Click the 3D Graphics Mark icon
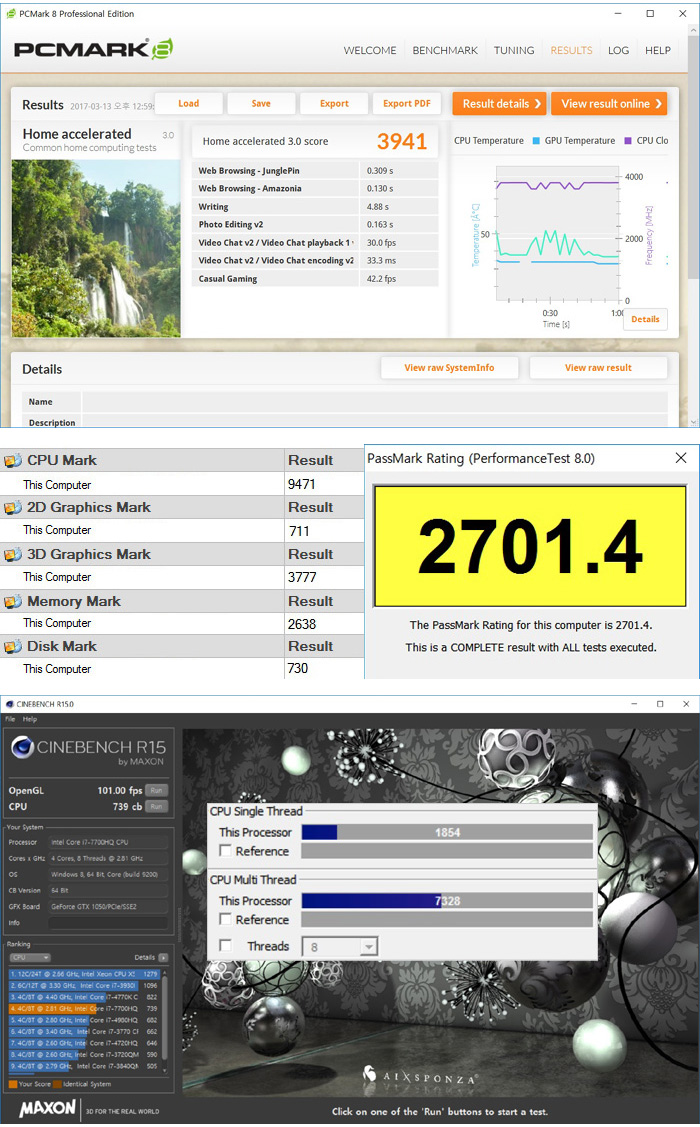 [x=13, y=554]
